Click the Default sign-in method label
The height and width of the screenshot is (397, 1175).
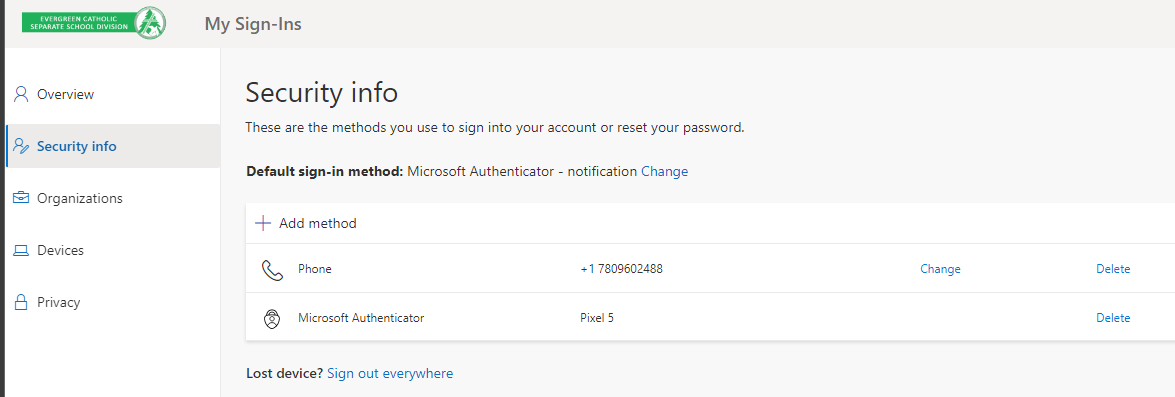[324, 172]
